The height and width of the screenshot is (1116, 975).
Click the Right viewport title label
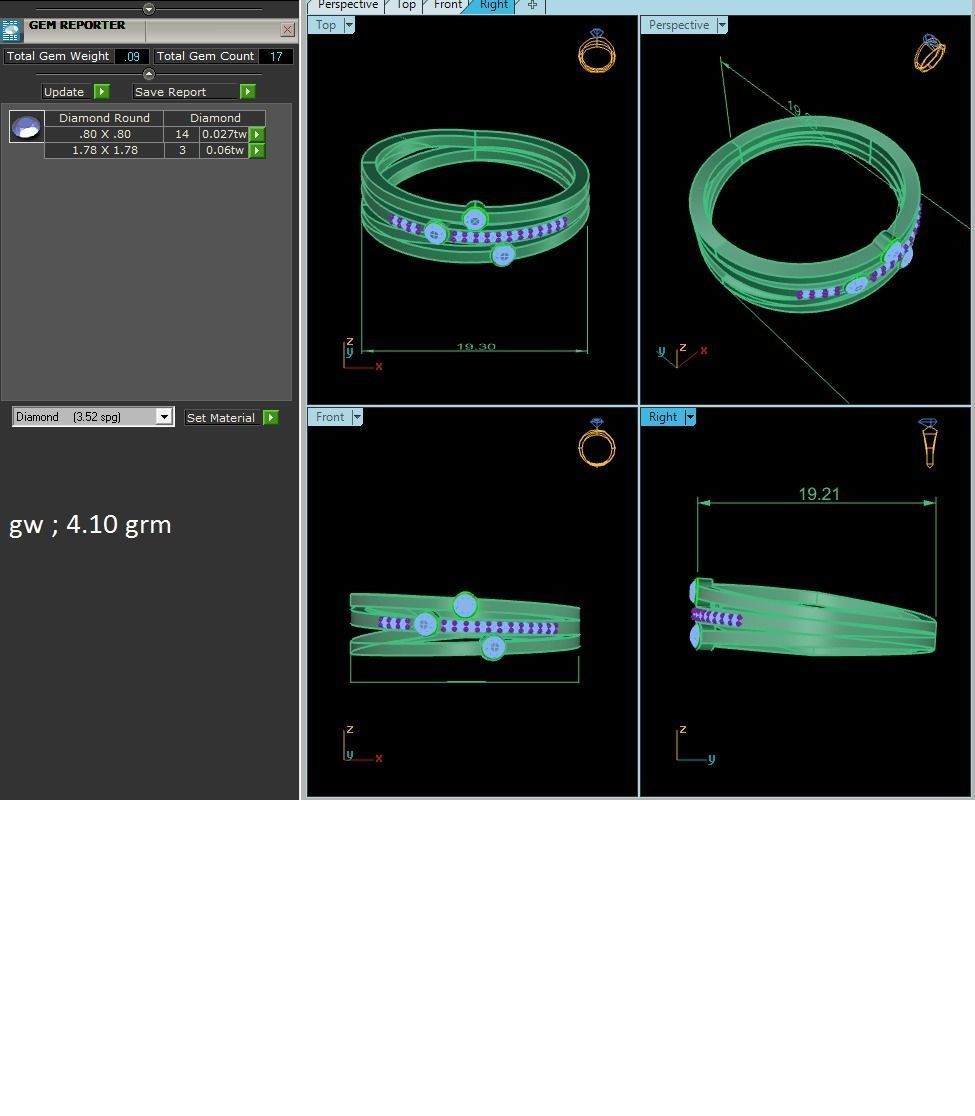tap(663, 417)
